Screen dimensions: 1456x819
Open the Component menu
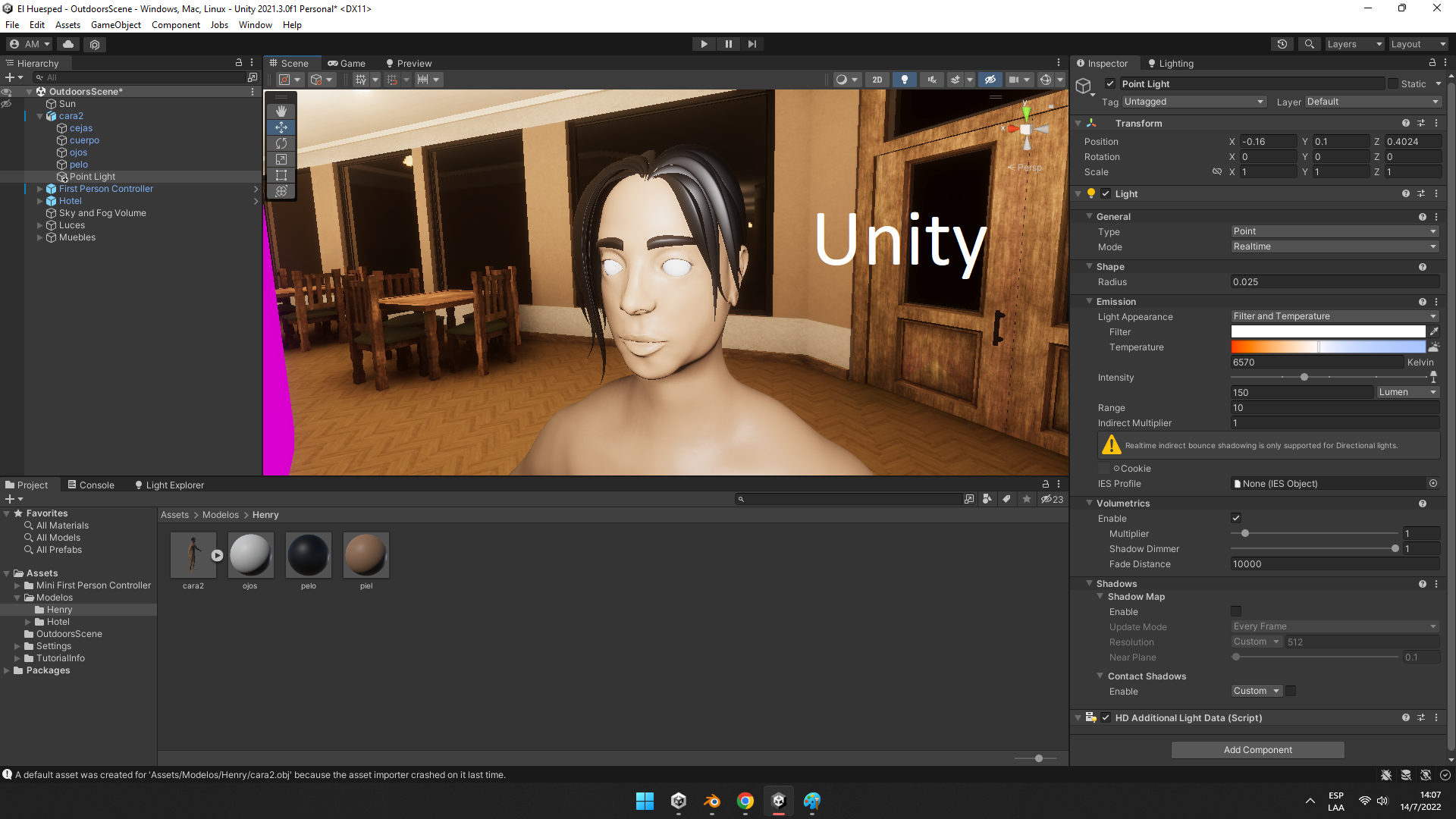[176, 25]
